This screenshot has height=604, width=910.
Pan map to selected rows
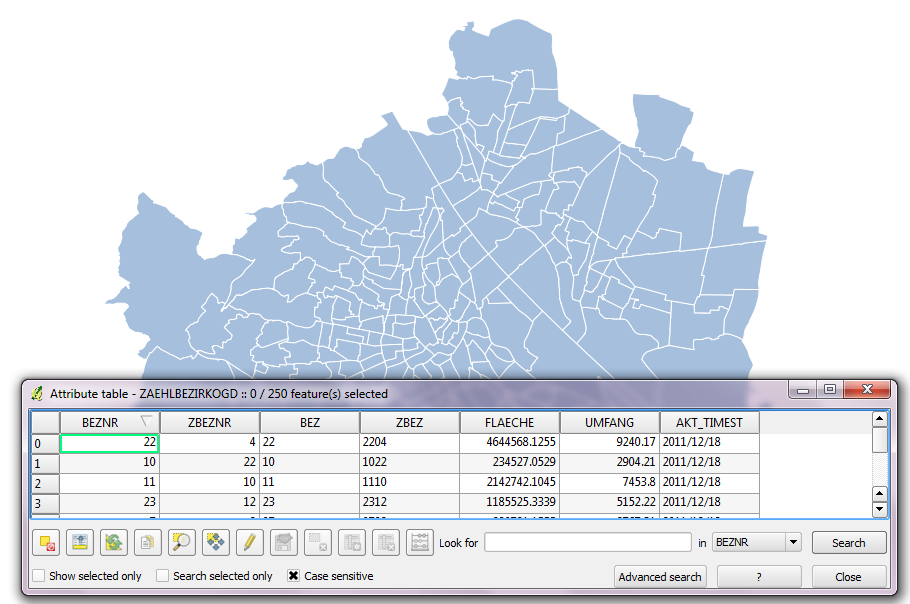pyautogui.click(x=216, y=543)
